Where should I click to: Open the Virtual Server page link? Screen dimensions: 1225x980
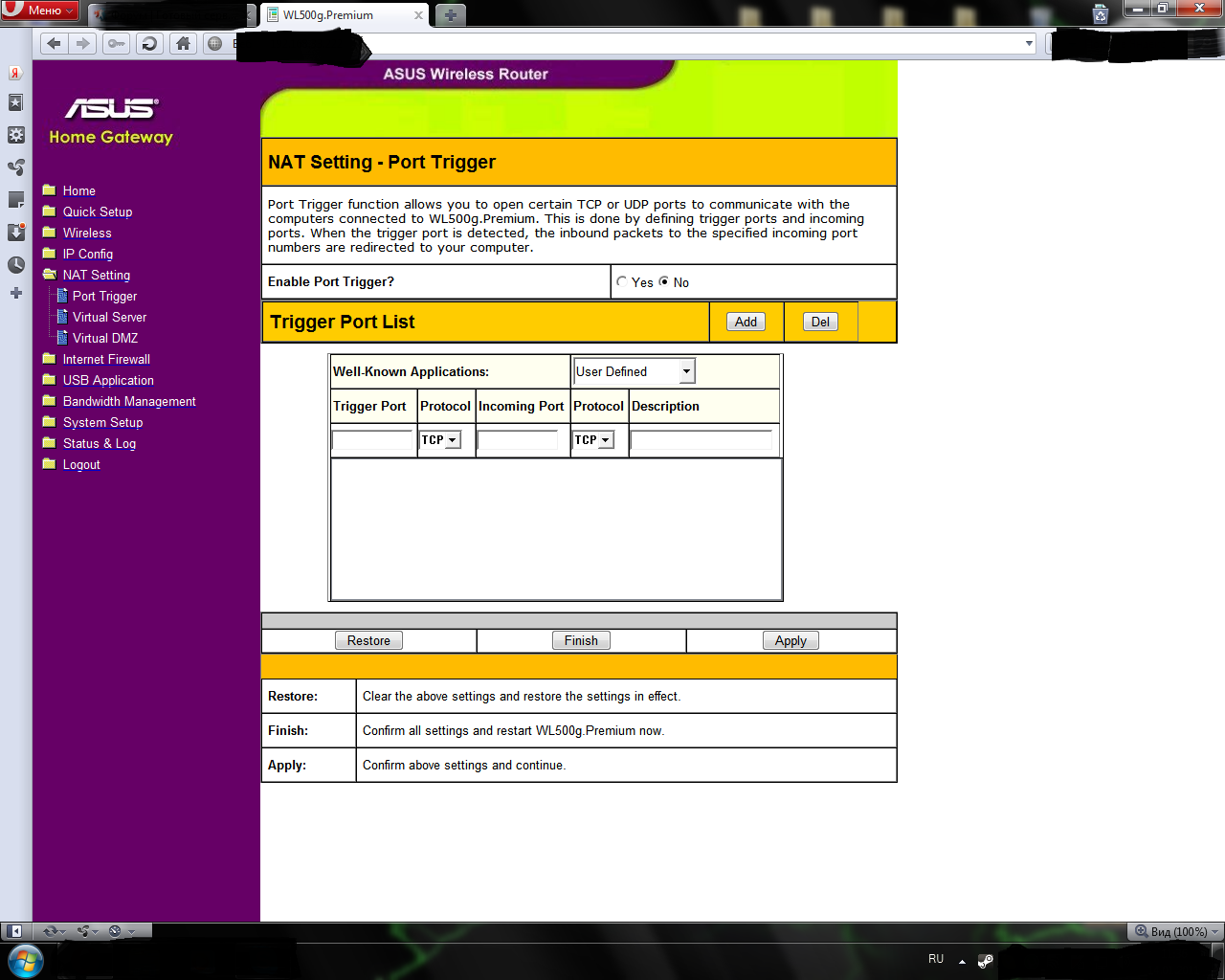(x=109, y=317)
